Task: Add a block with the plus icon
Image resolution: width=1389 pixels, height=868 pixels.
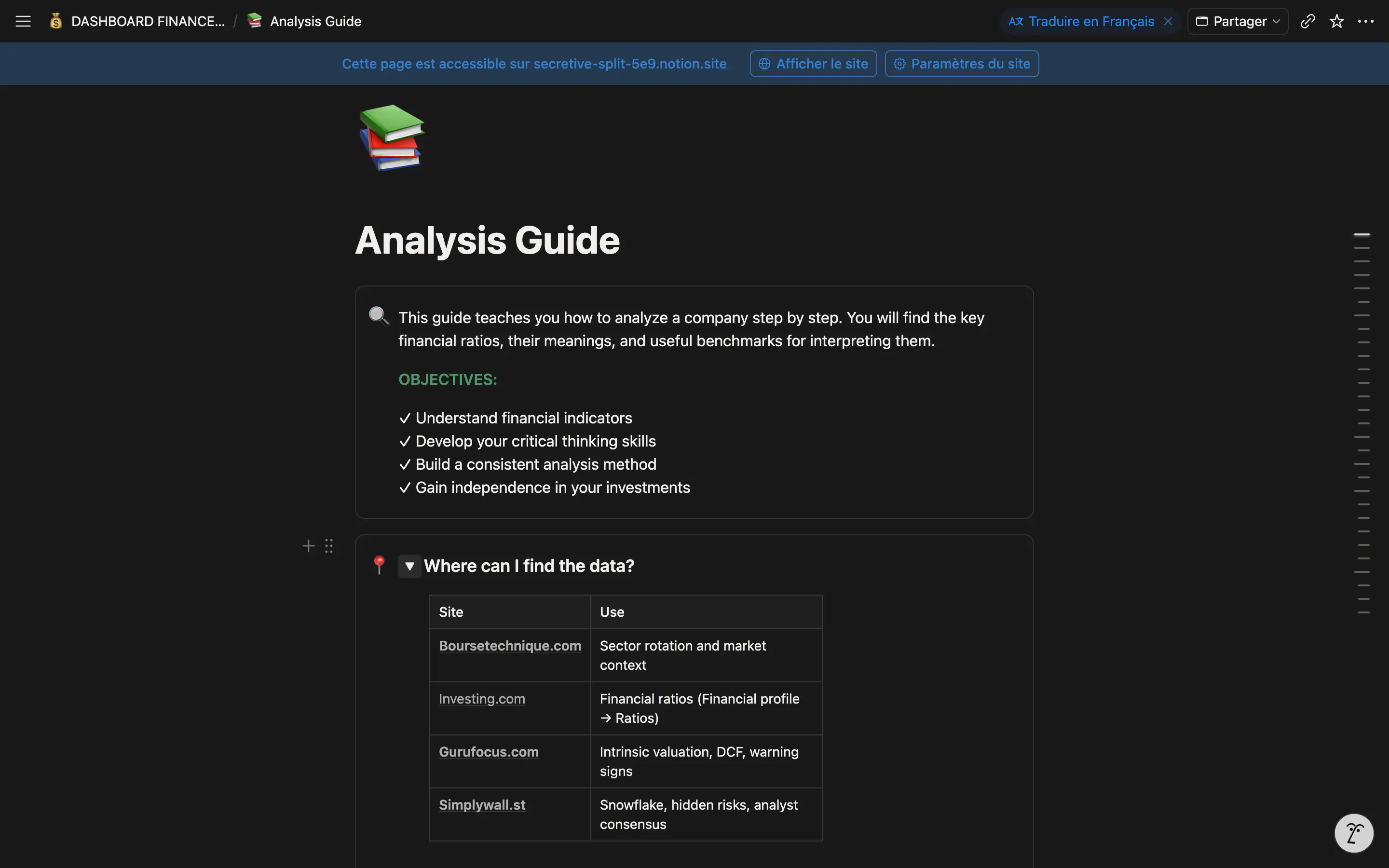Action: (x=309, y=546)
